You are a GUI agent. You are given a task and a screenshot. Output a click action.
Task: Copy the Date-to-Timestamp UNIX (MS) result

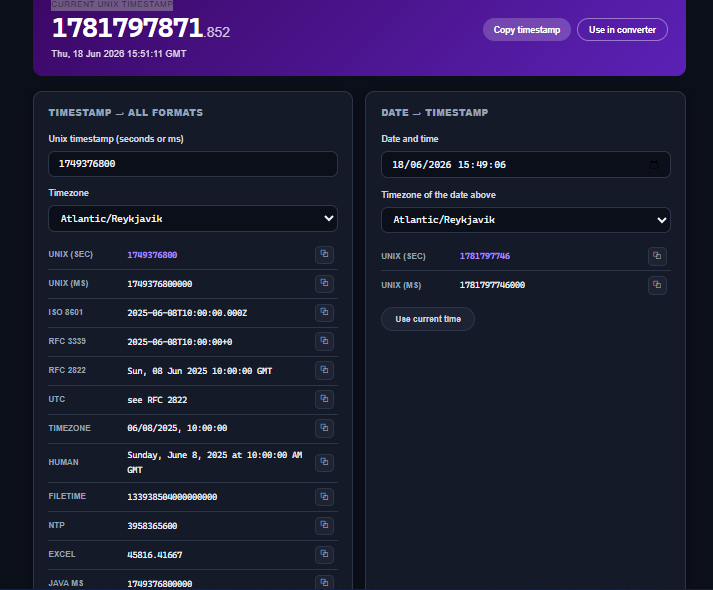coord(657,285)
